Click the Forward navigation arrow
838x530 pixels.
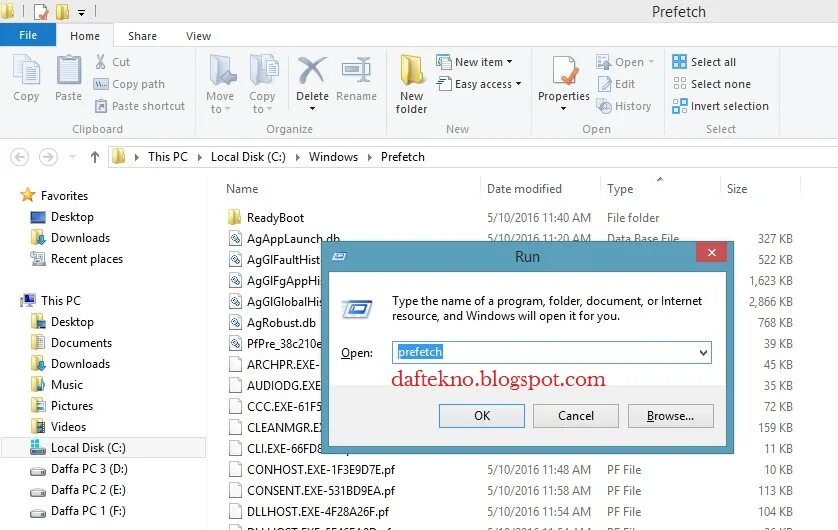pyautogui.click(x=48, y=157)
